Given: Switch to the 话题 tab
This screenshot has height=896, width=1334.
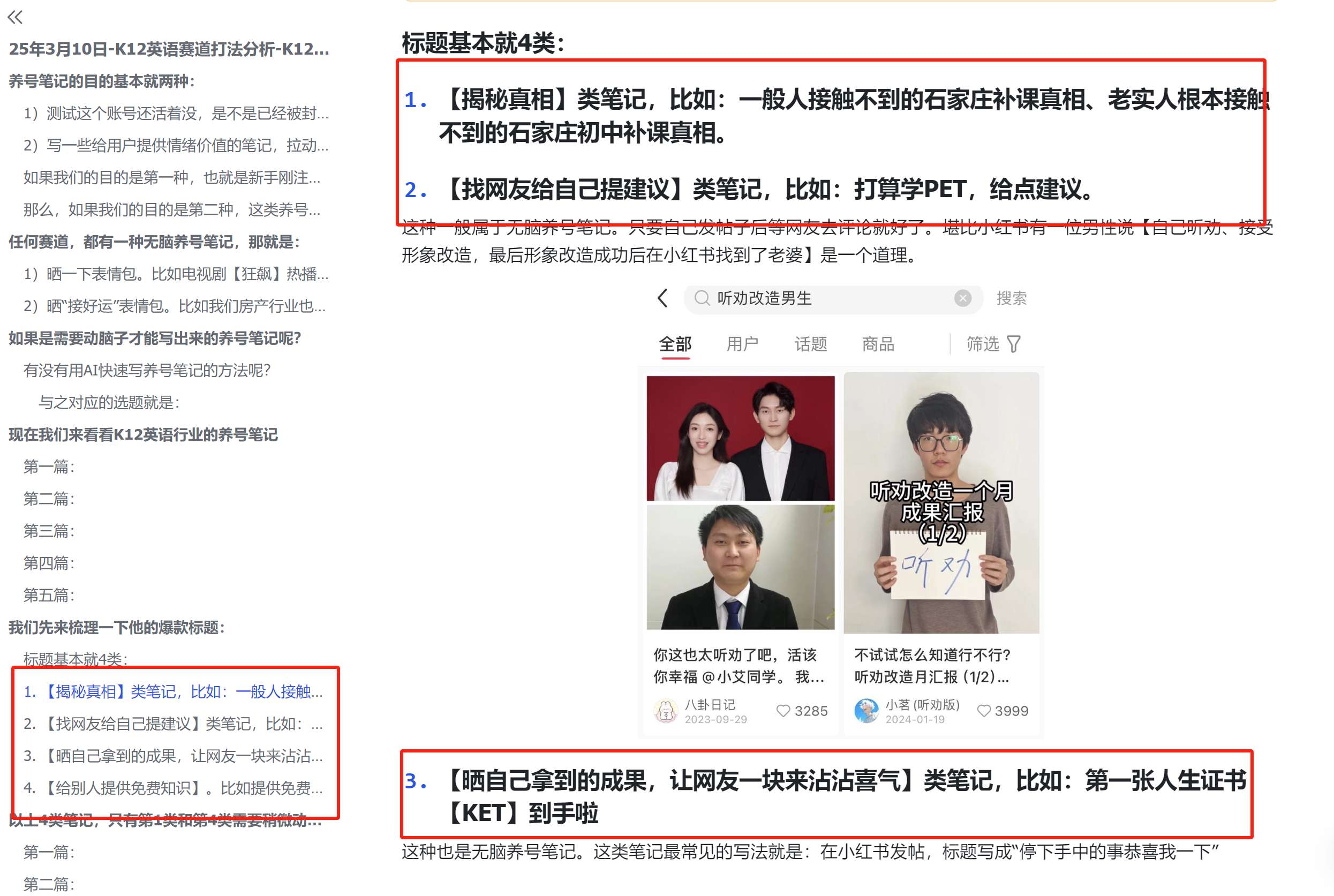Looking at the screenshot, I should pyautogui.click(x=810, y=344).
